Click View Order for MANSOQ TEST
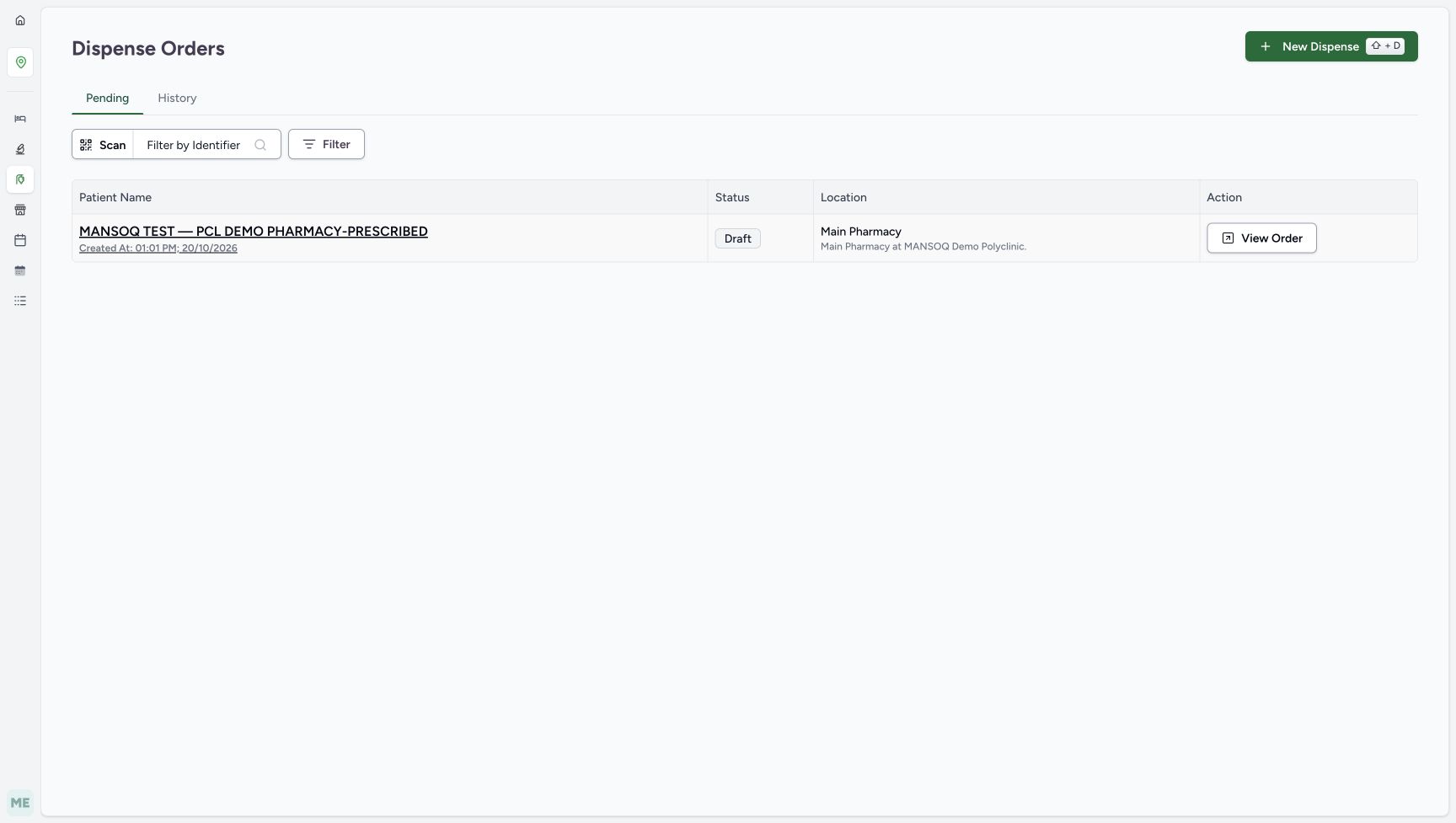The height and width of the screenshot is (823, 1456). [x=1261, y=238]
